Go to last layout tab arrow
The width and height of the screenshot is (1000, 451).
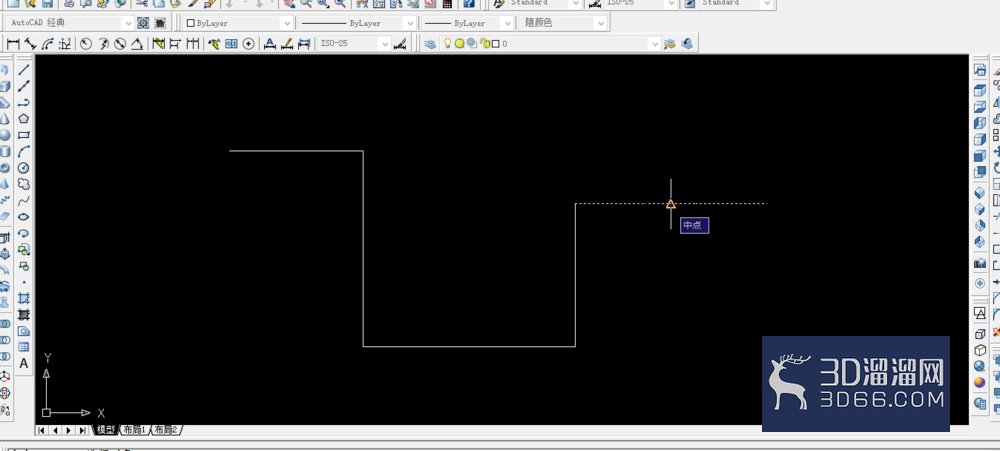coord(82,431)
